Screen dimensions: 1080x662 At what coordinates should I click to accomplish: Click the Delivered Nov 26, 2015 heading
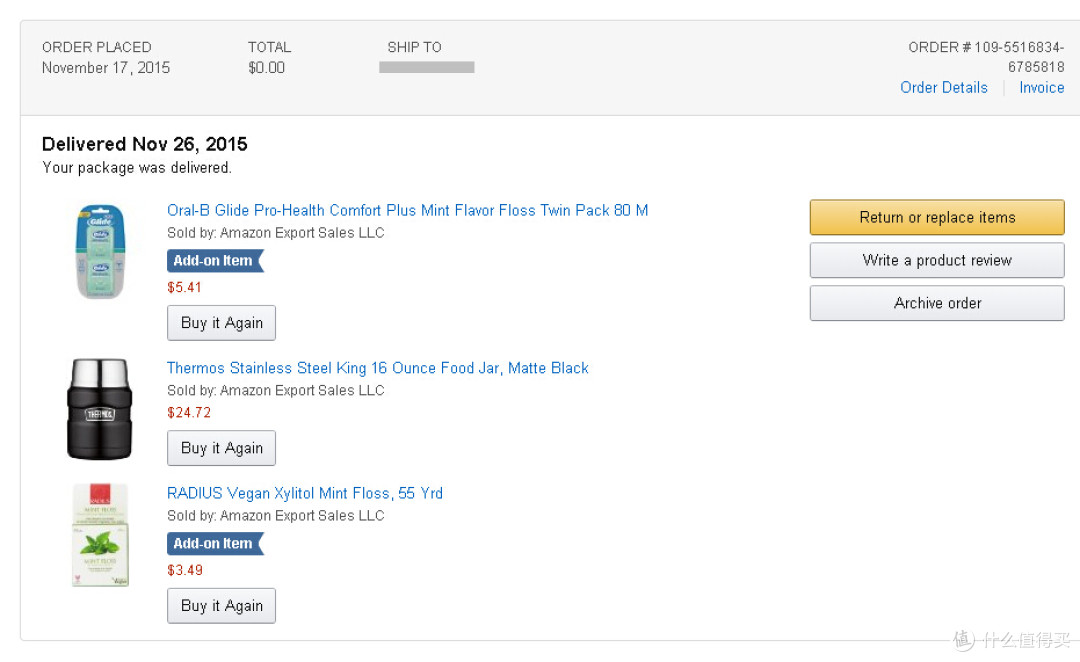pos(145,144)
